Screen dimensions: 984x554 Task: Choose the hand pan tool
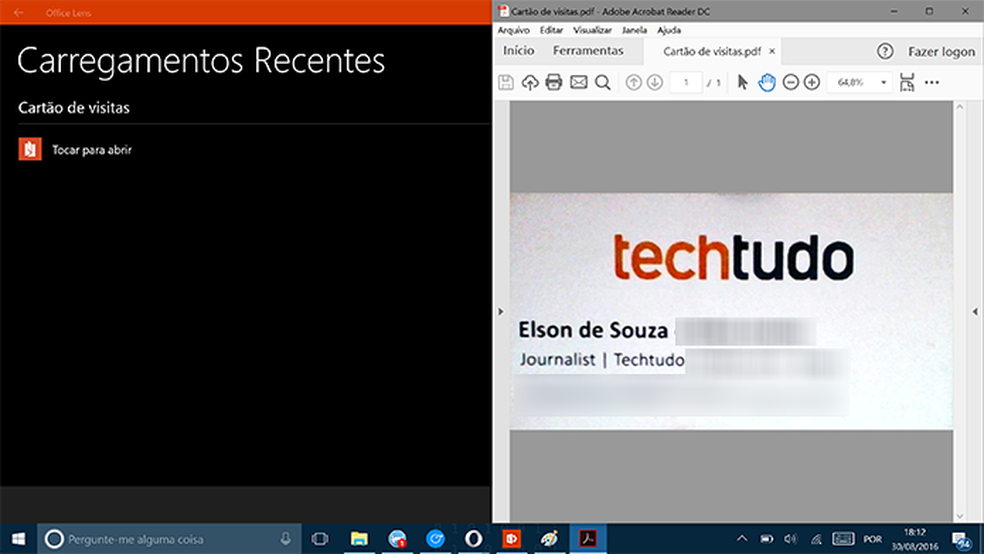click(766, 82)
